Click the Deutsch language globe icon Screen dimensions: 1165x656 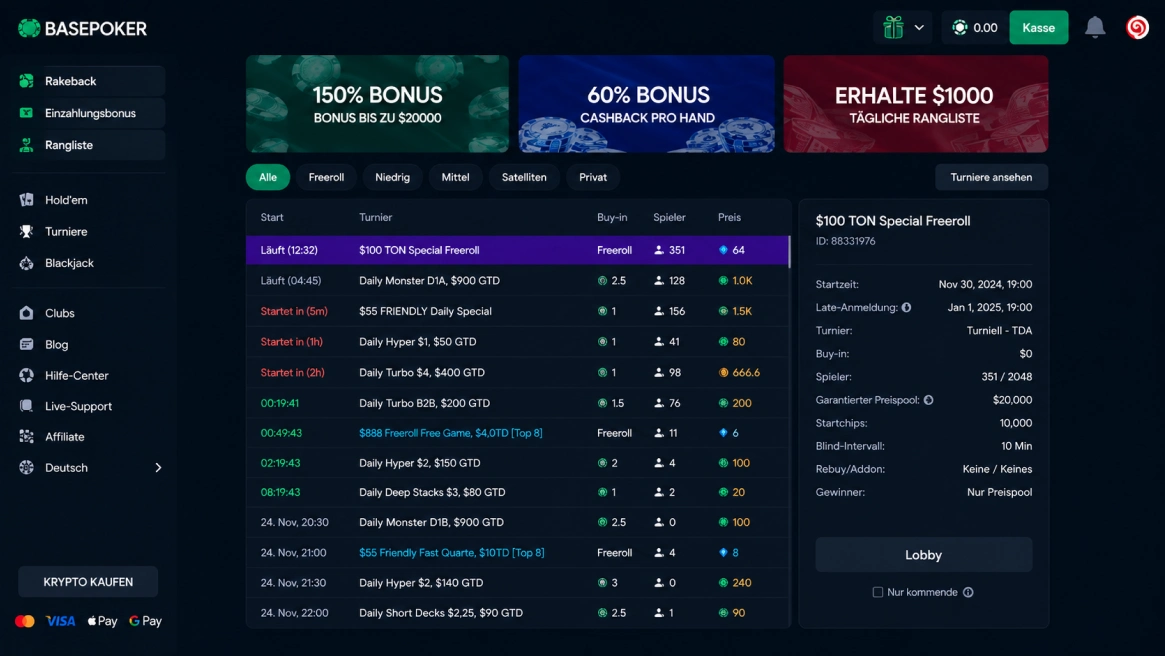(x=27, y=467)
